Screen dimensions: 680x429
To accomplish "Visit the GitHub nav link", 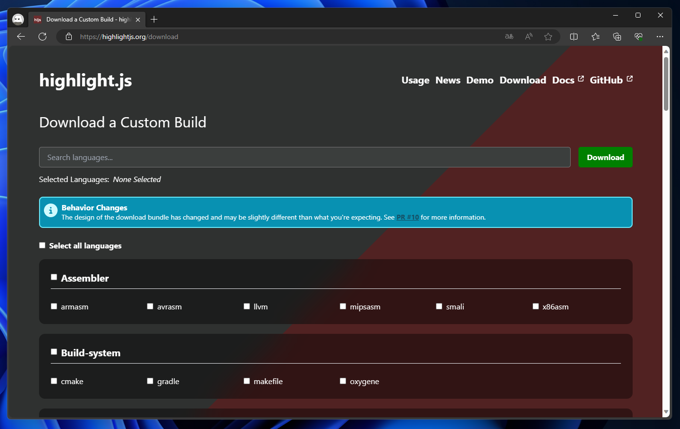I will click(606, 80).
